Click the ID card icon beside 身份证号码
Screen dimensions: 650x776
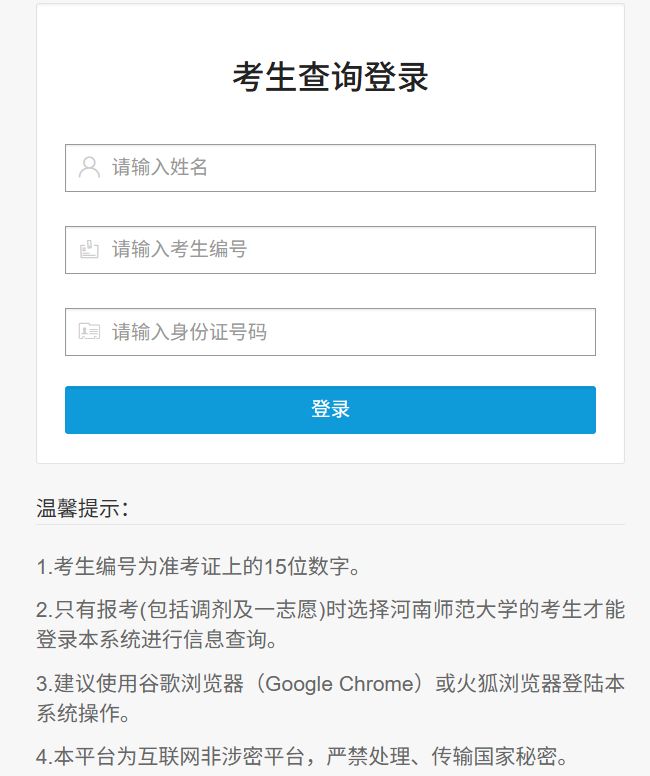point(89,332)
